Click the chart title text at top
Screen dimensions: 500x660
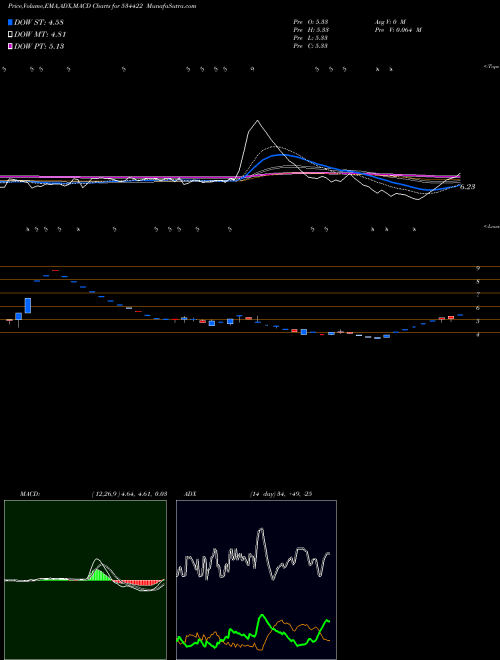[x=102, y=6]
